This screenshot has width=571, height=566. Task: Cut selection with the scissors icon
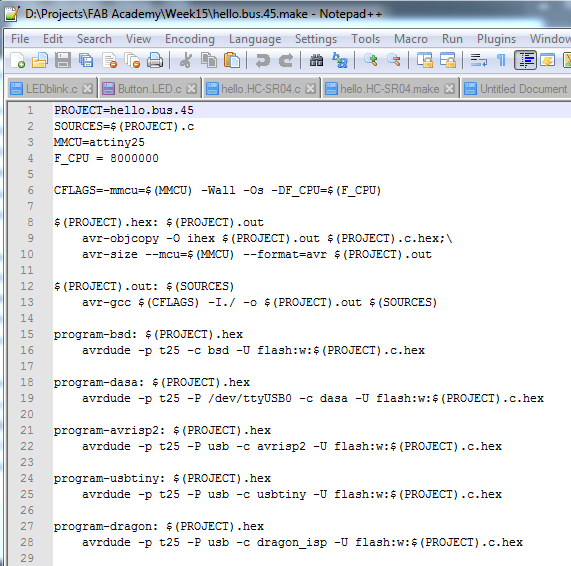[x=186, y=60]
